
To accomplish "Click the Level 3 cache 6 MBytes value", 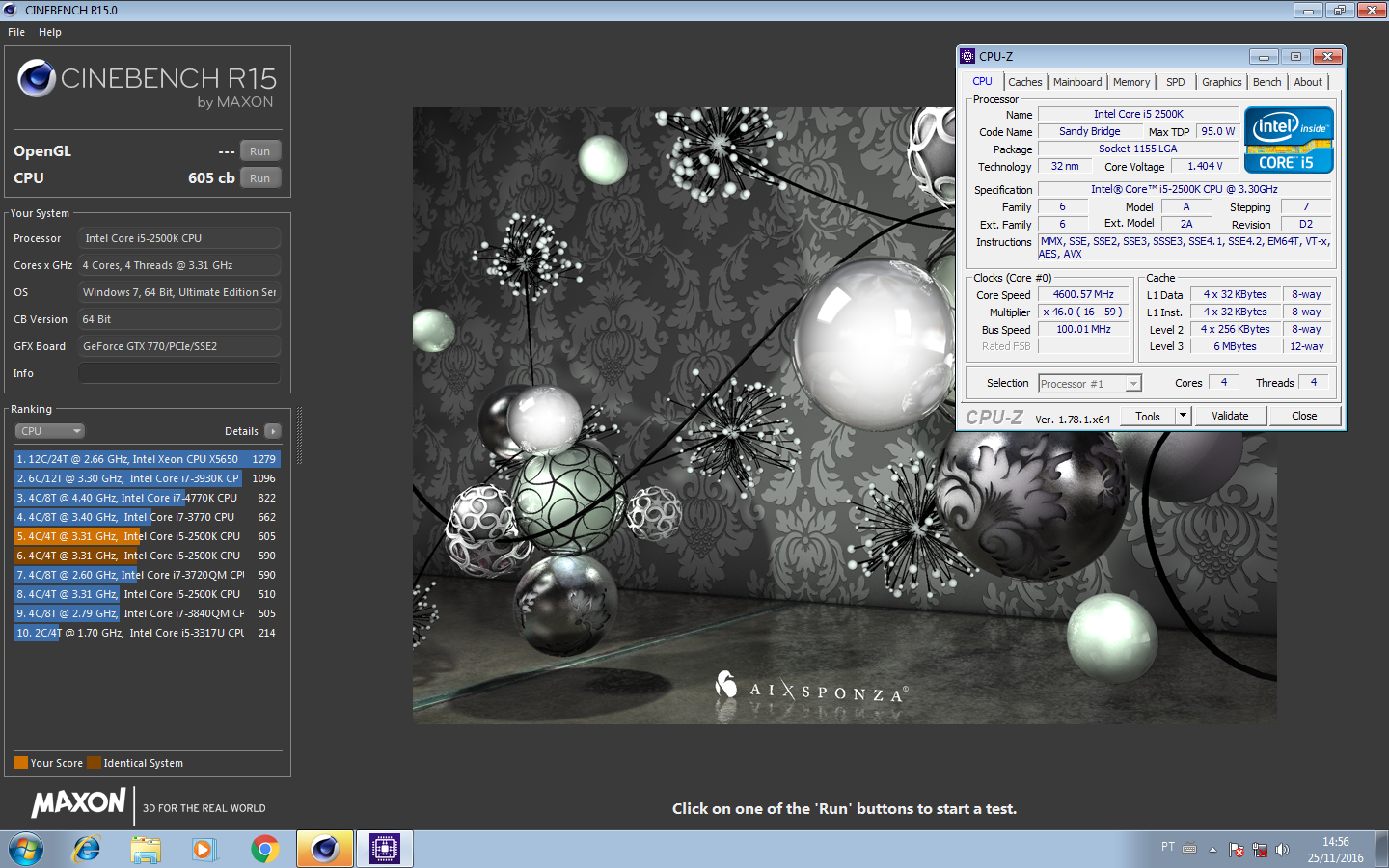I will pos(1236,346).
